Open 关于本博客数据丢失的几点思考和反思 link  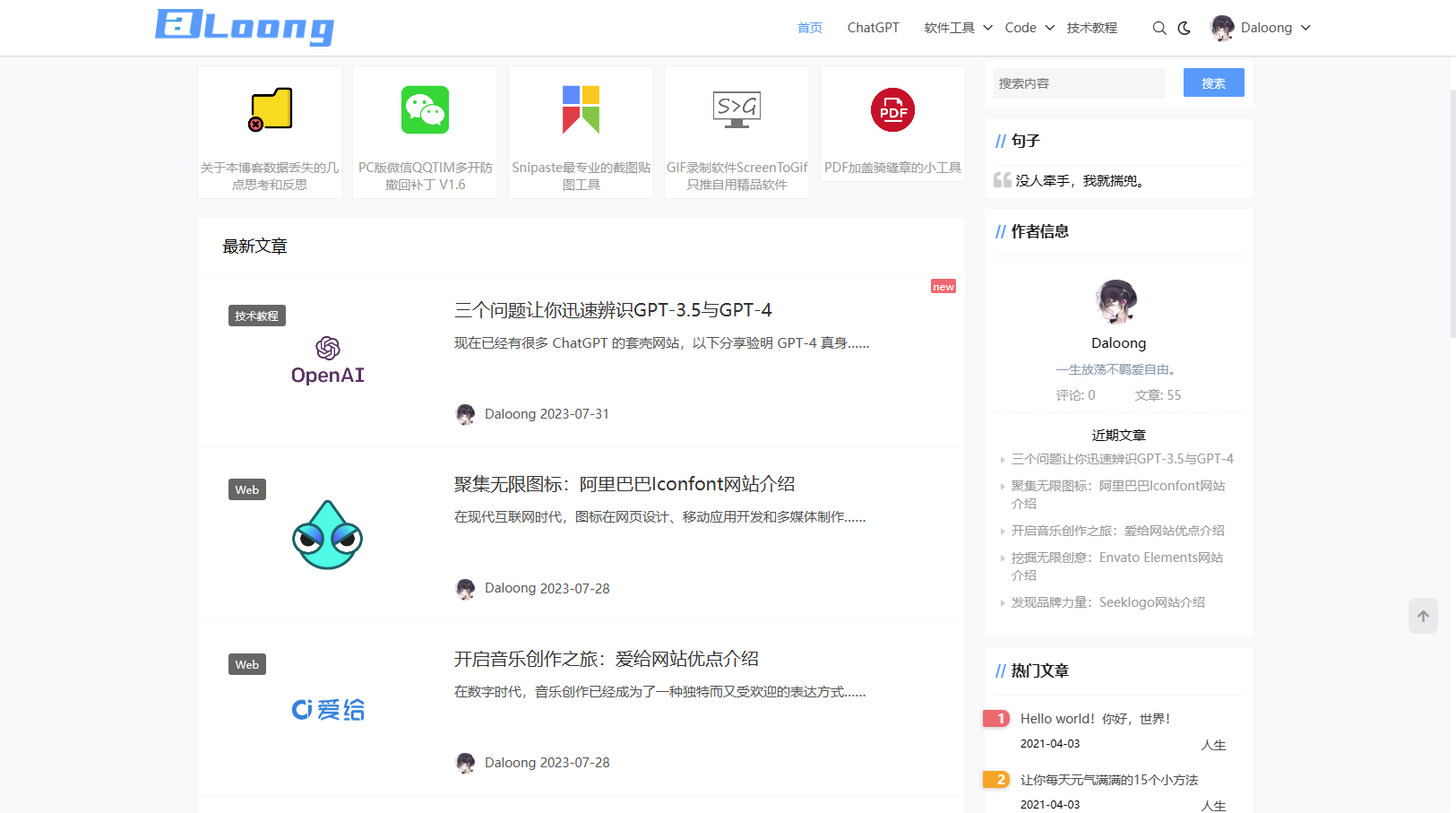pyautogui.click(x=270, y=176)
